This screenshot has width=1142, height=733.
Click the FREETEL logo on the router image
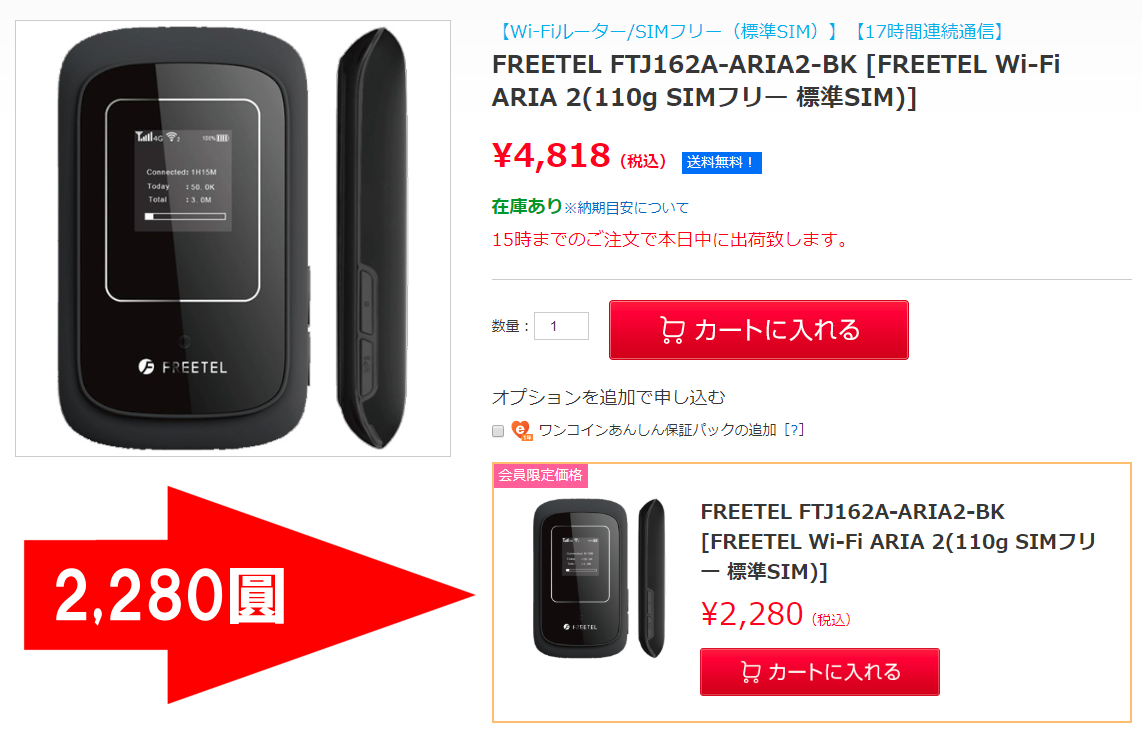[x=183, y=367]
